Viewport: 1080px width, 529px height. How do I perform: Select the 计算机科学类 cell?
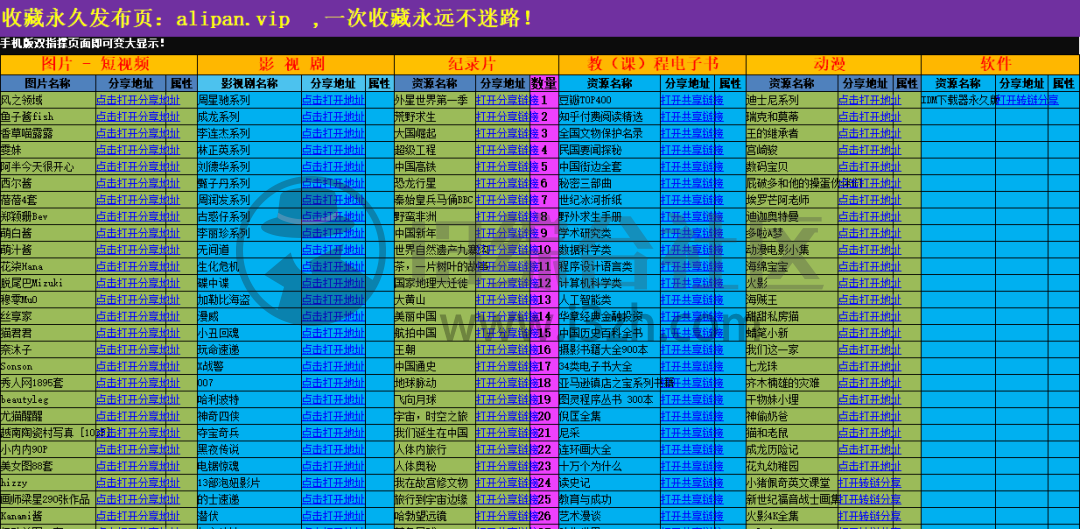coord(609,282)
